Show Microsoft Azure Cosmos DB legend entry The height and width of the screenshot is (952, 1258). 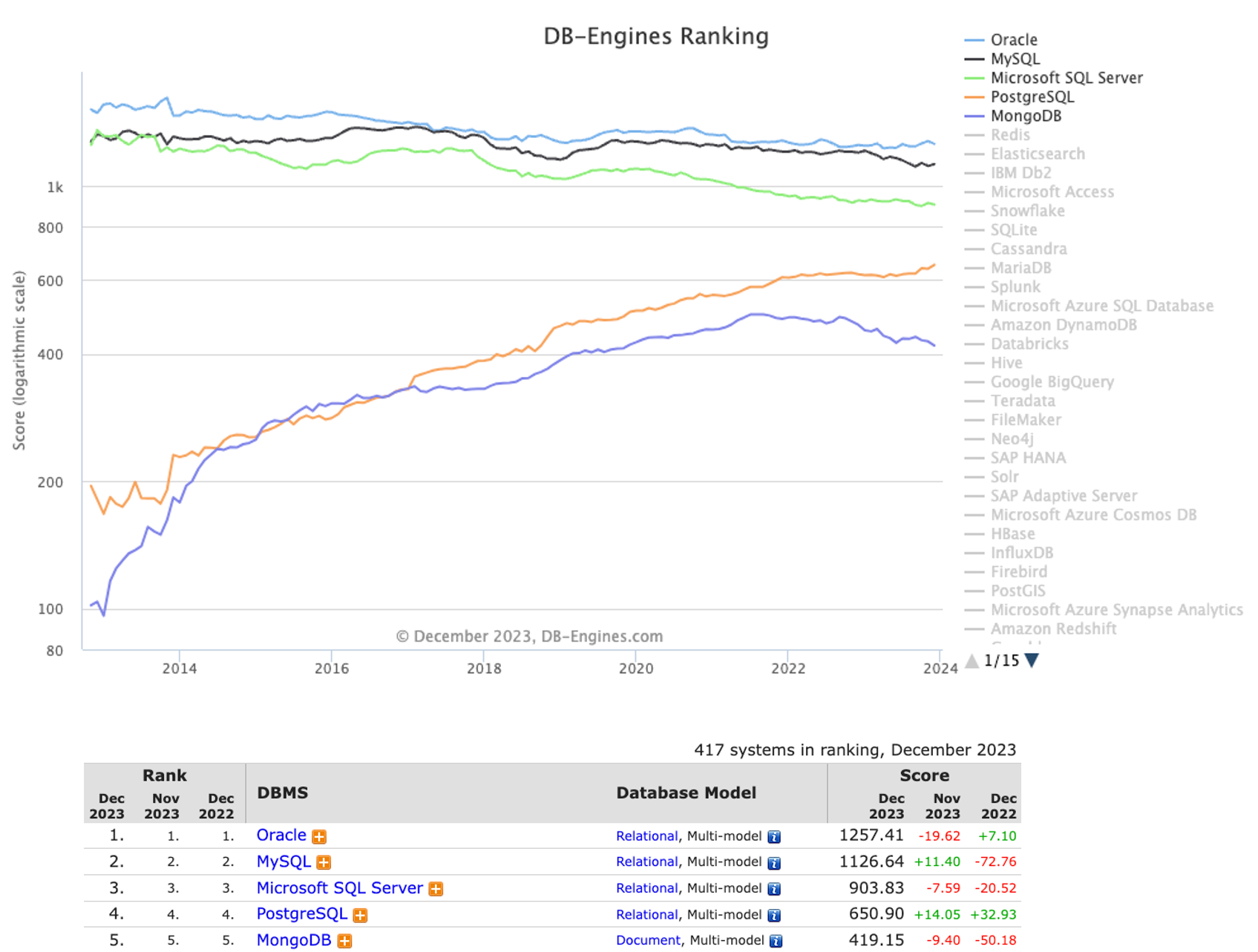click(x=1081, y=515)
